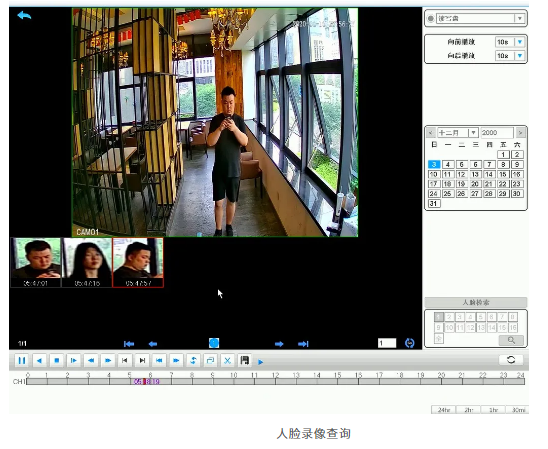Click the magnifier search button in the channel panel
548x449 pixels.
click(x=511, y=340)
